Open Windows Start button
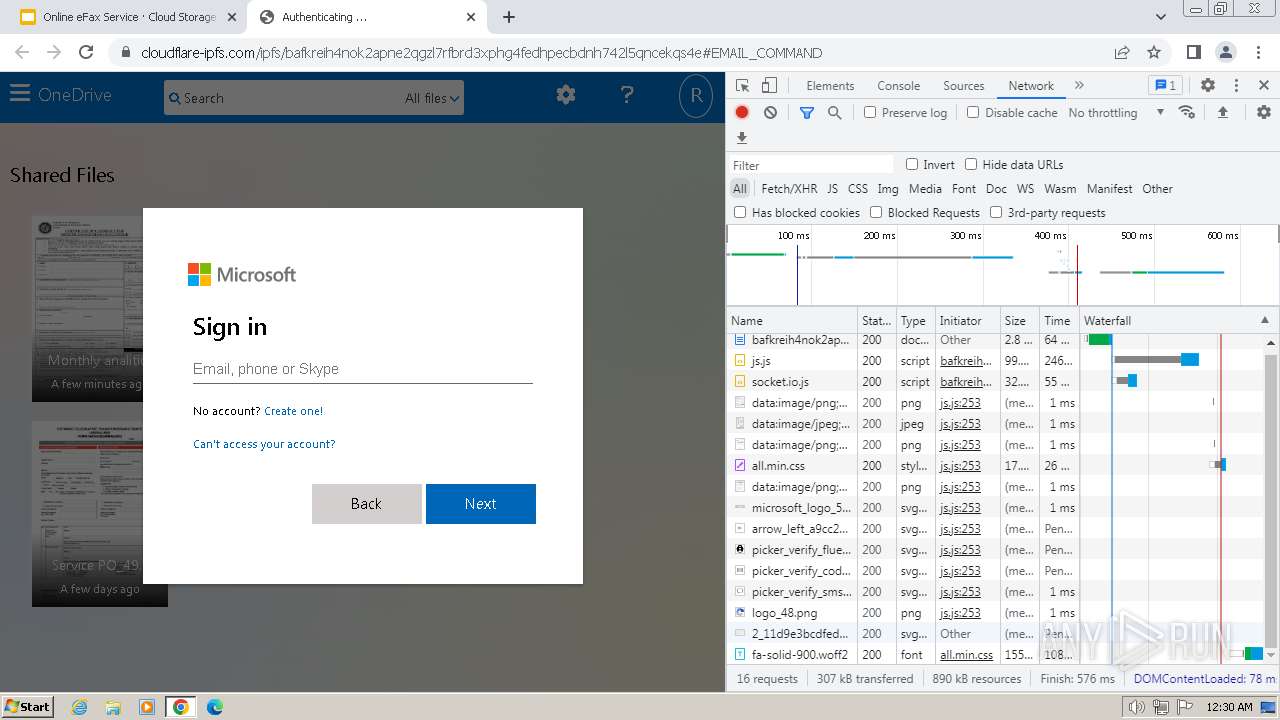 click(x=27, y=706)
